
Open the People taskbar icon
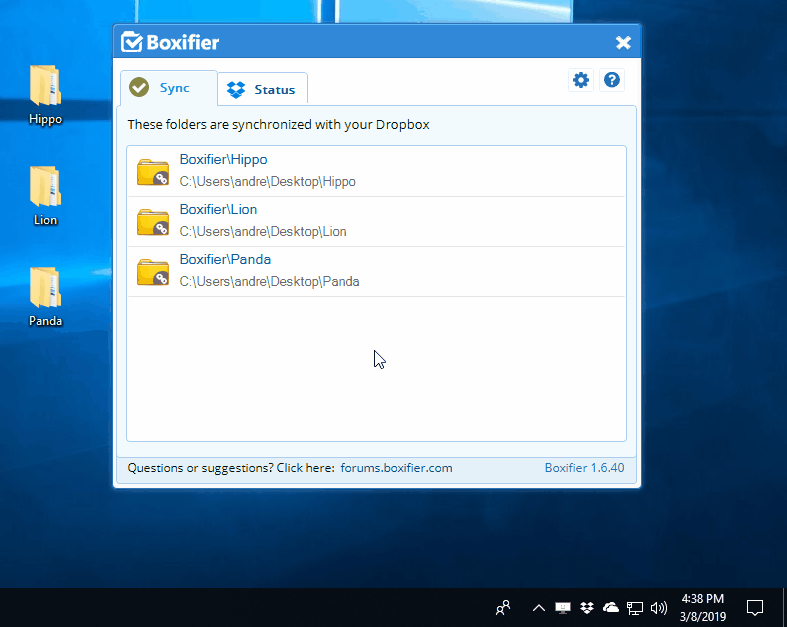click(503, 608)
